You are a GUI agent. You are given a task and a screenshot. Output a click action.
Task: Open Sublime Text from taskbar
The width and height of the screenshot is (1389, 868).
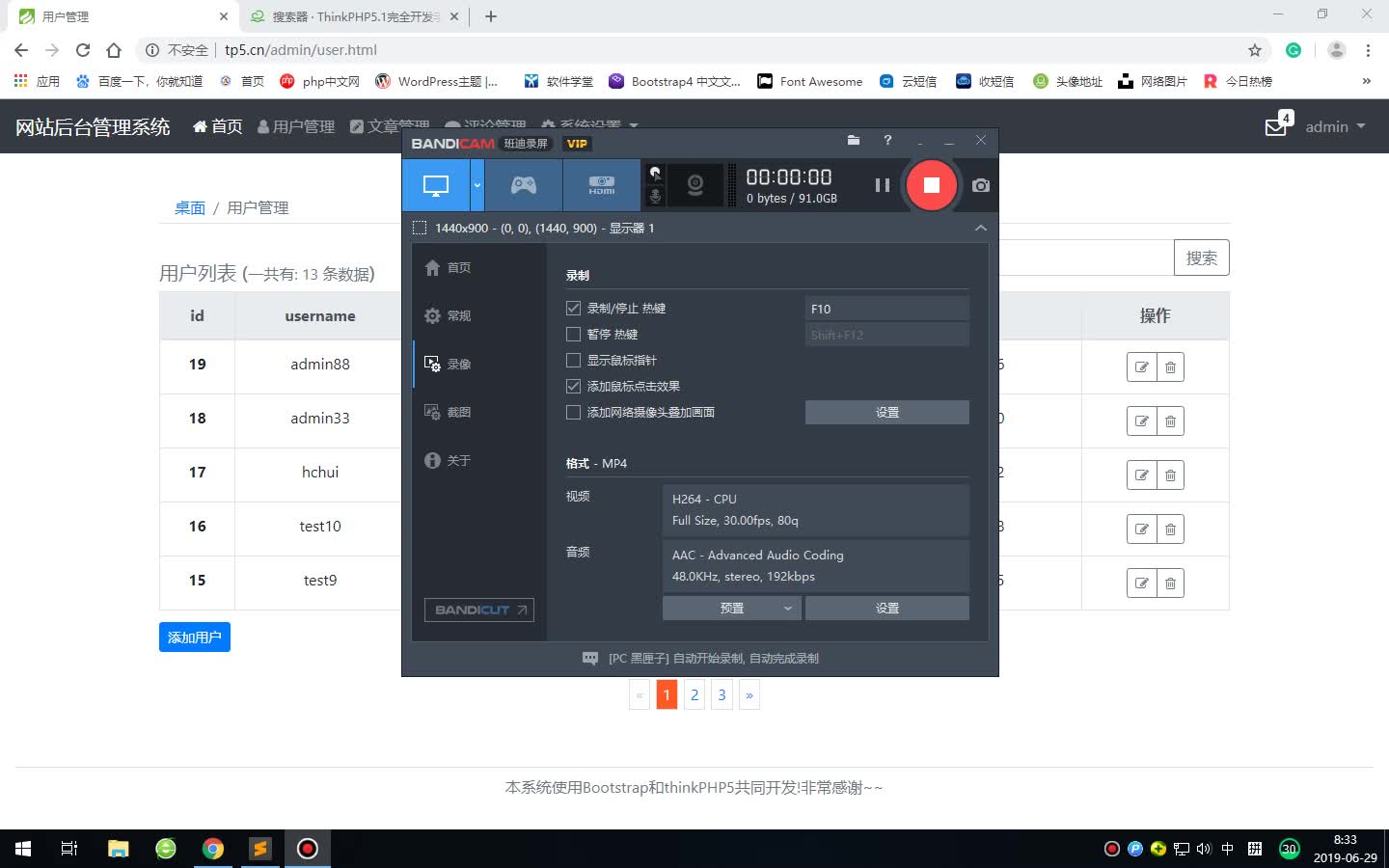259,849
